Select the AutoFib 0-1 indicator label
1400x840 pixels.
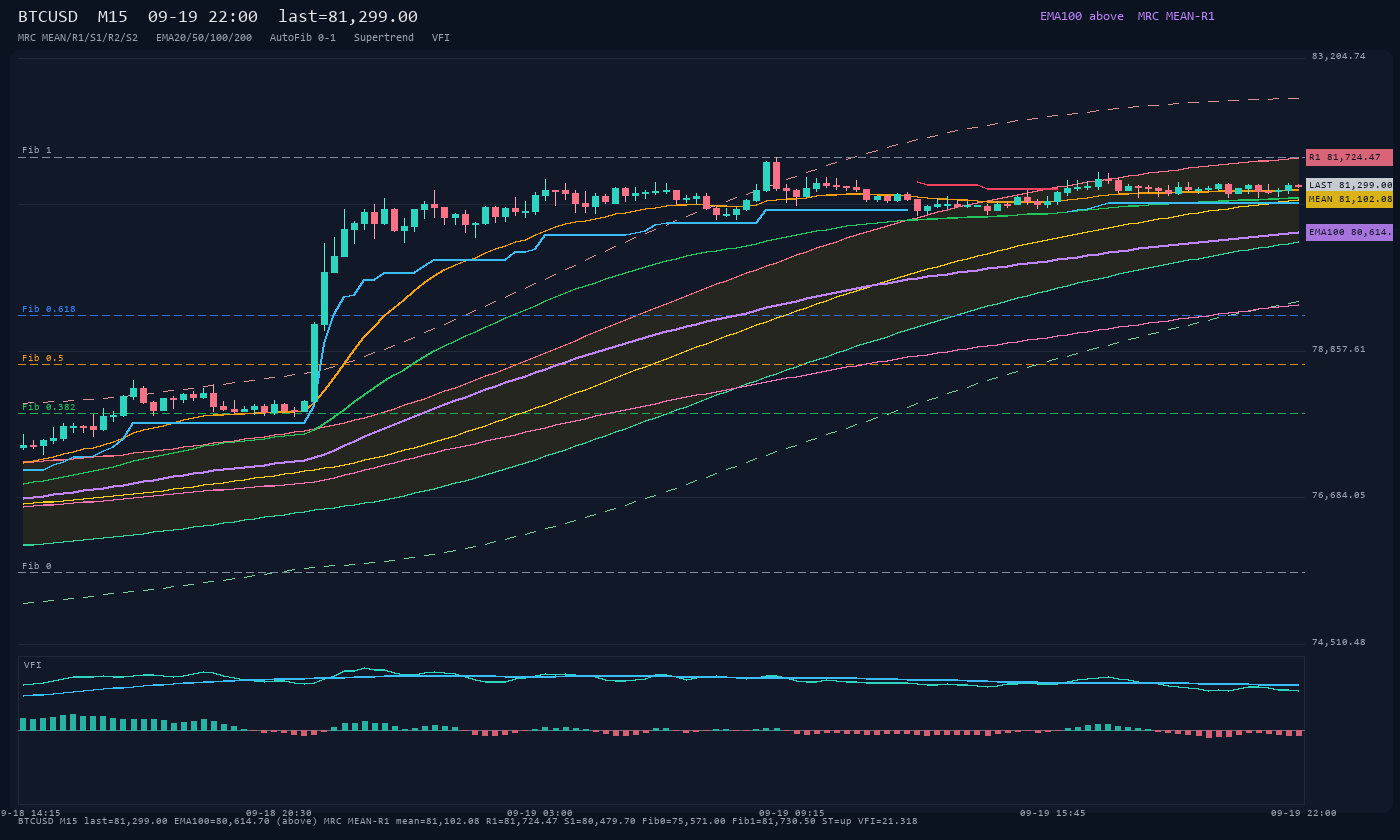(x=303, y=37)
